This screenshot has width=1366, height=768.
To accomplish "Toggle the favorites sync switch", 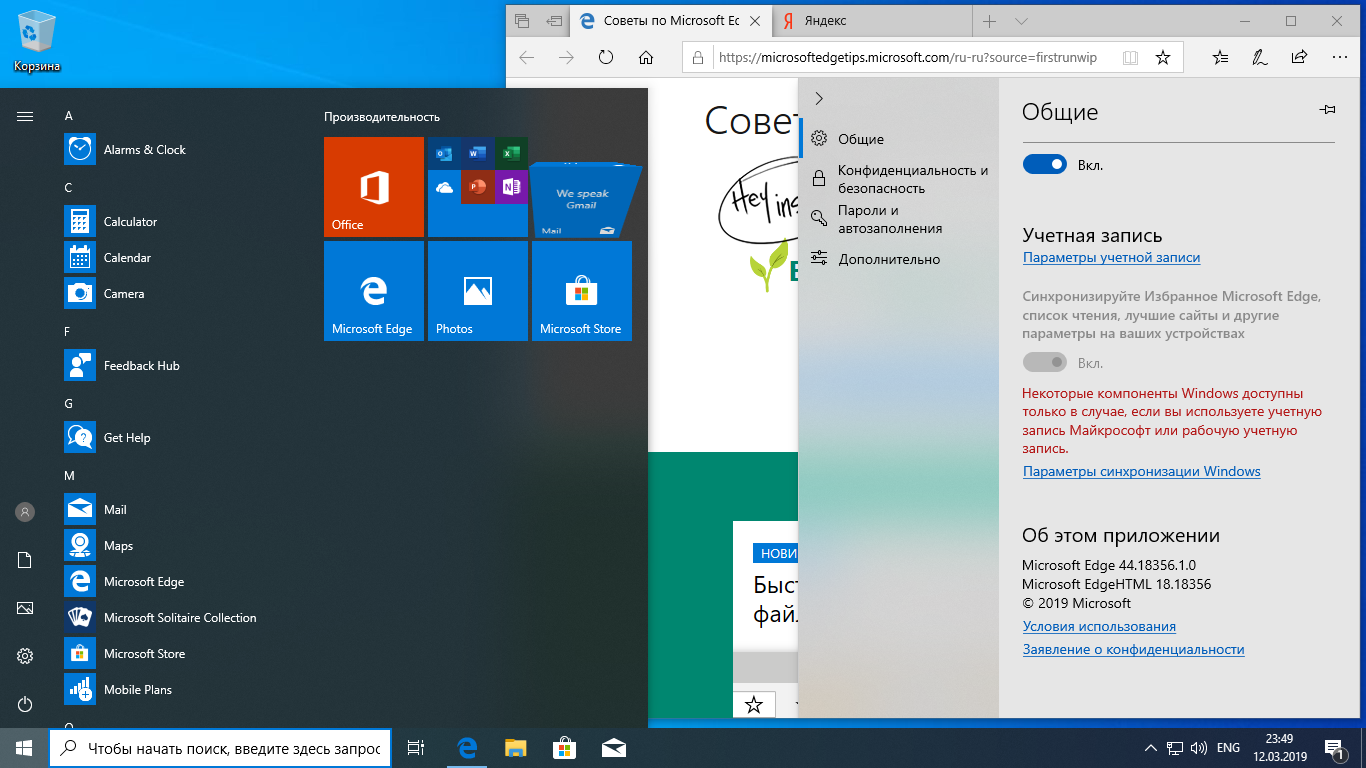I will [x=1045, y=363].
